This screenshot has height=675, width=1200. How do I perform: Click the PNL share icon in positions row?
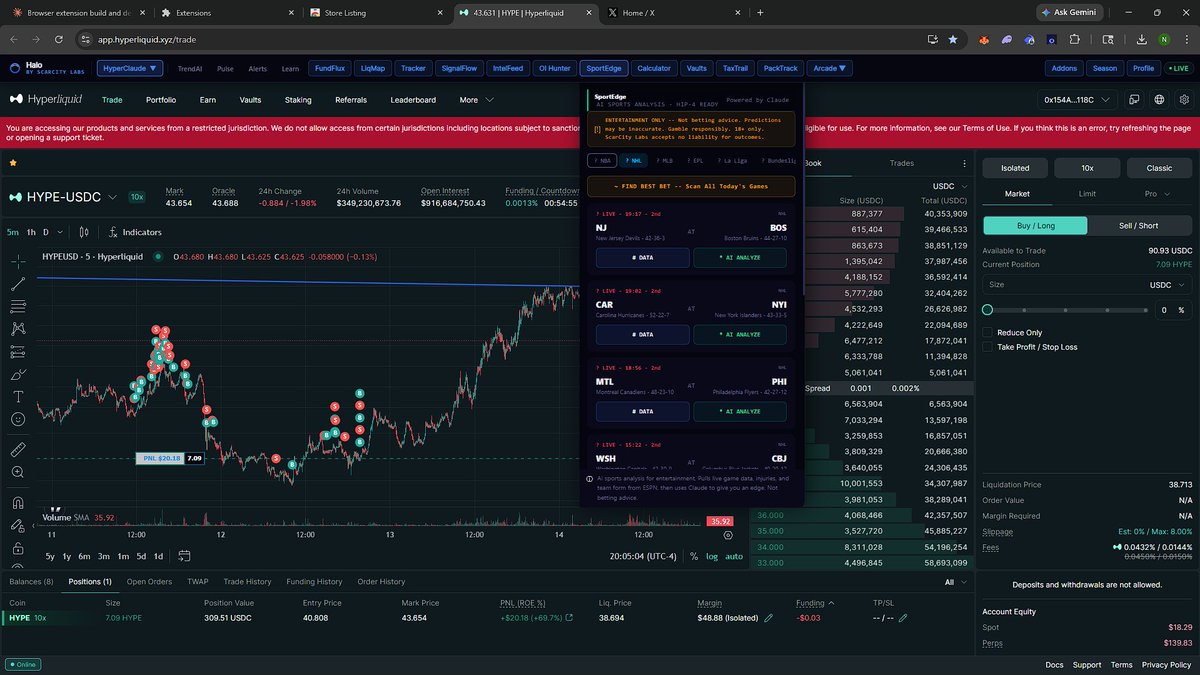(x=570, y=618)
